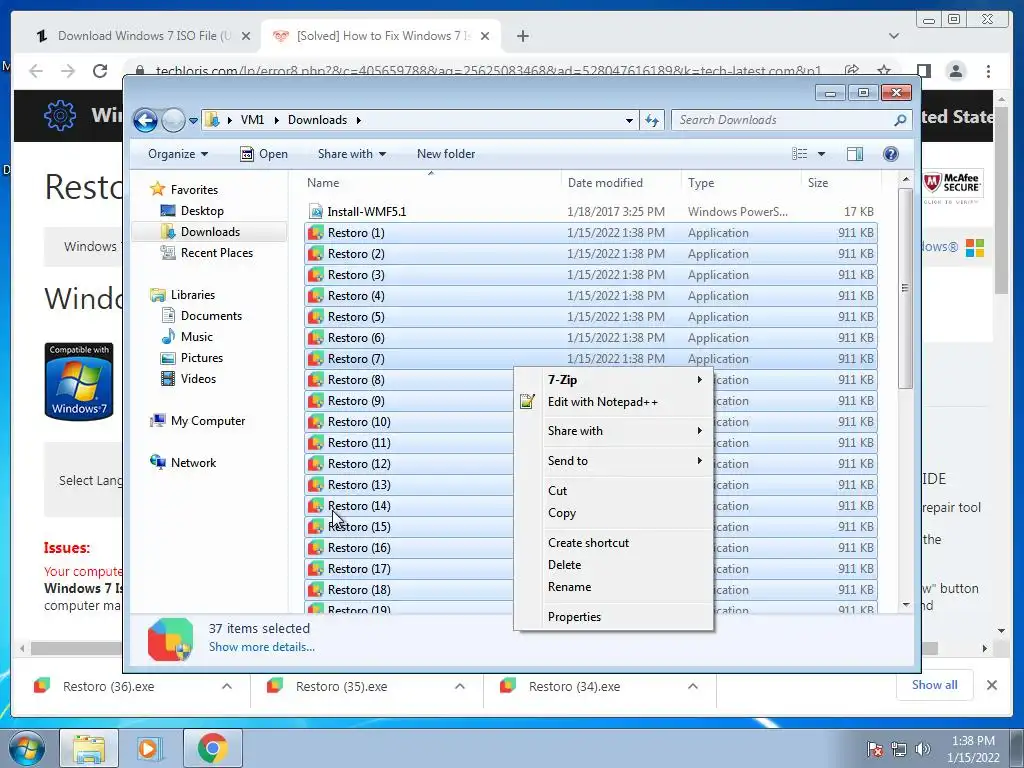The width and height of the screenshot is (1024, 768).
Task: Click the Restoro (10) file icon
Action: [316, 422]
